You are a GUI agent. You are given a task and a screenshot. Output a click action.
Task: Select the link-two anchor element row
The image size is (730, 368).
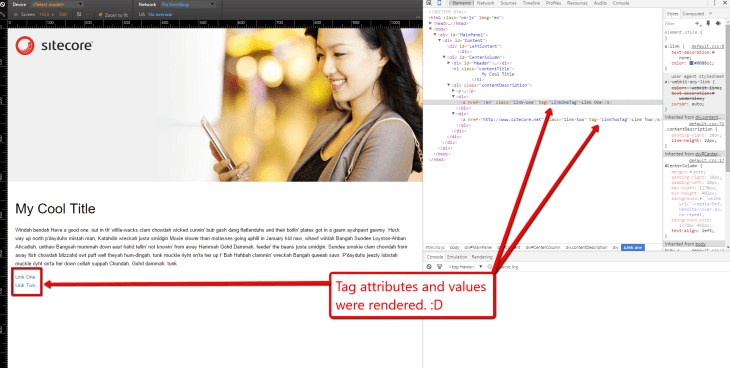tap(560, 120)
